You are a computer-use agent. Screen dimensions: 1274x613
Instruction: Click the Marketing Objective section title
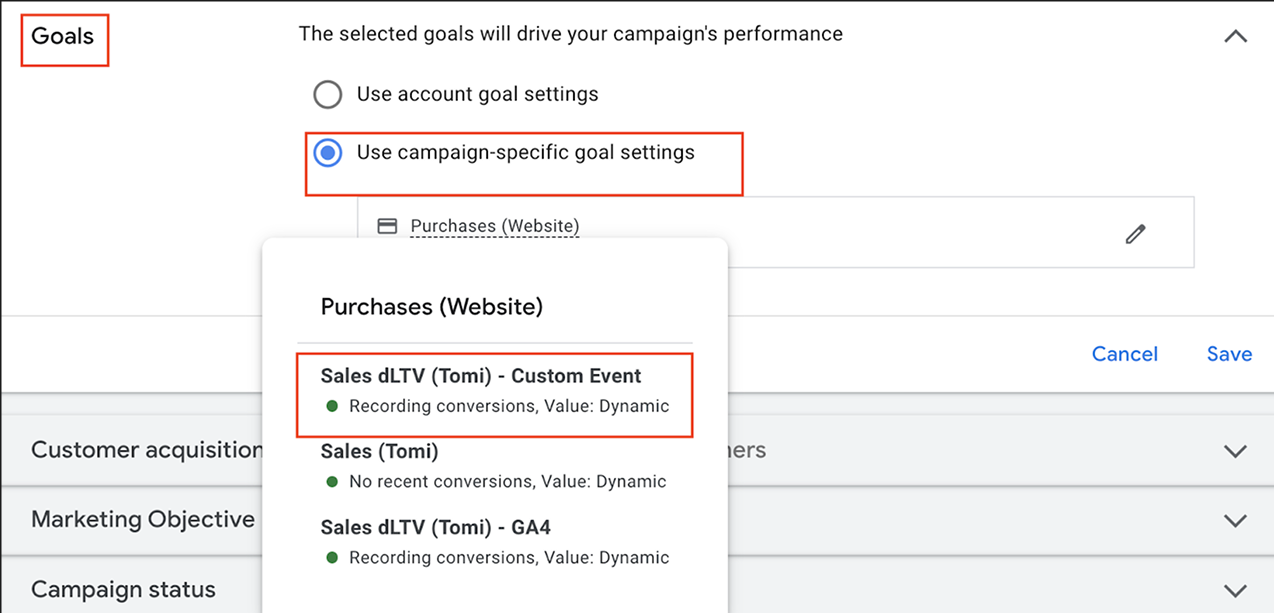click(143, 520)
